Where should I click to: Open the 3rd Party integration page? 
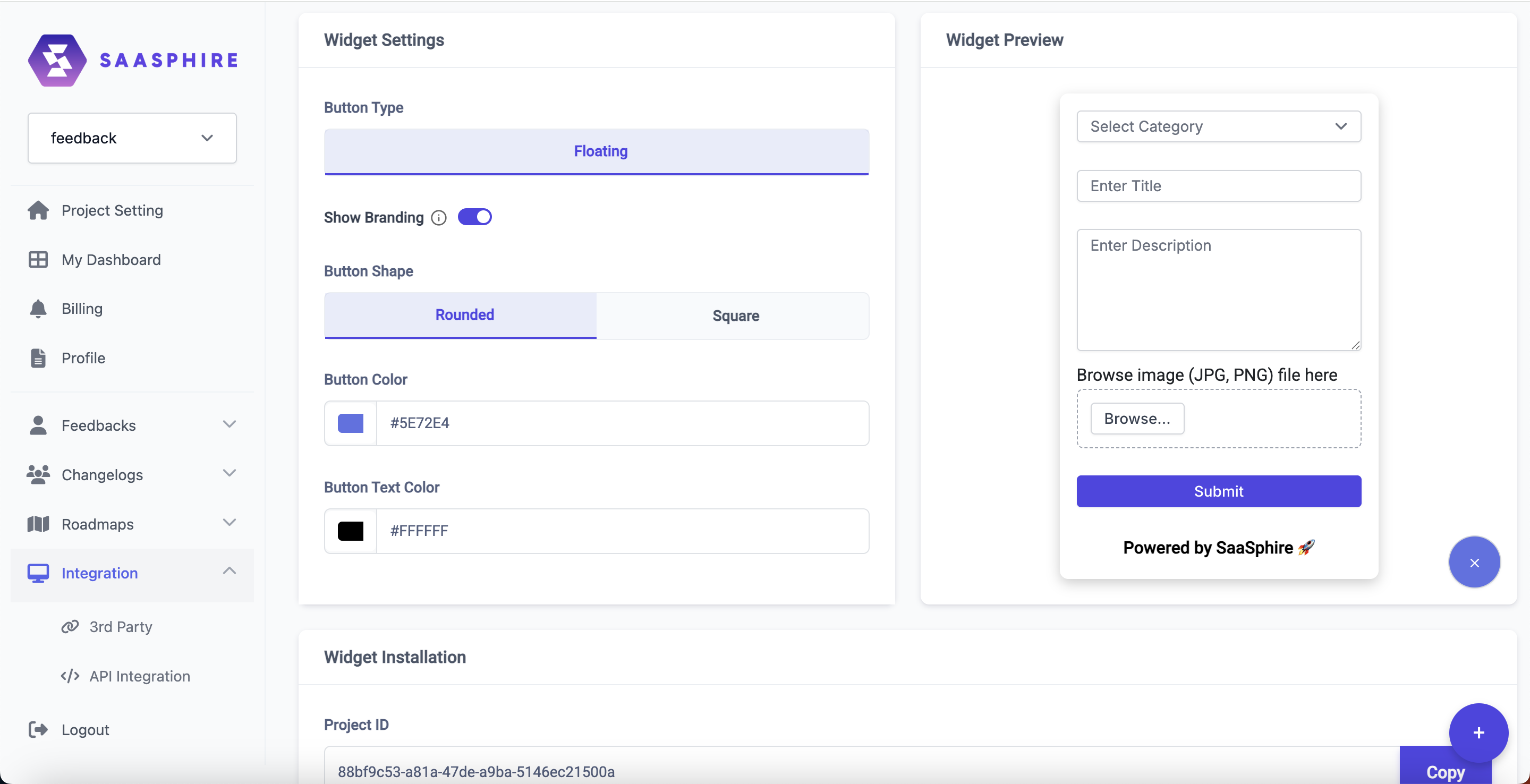pos(121,627)
